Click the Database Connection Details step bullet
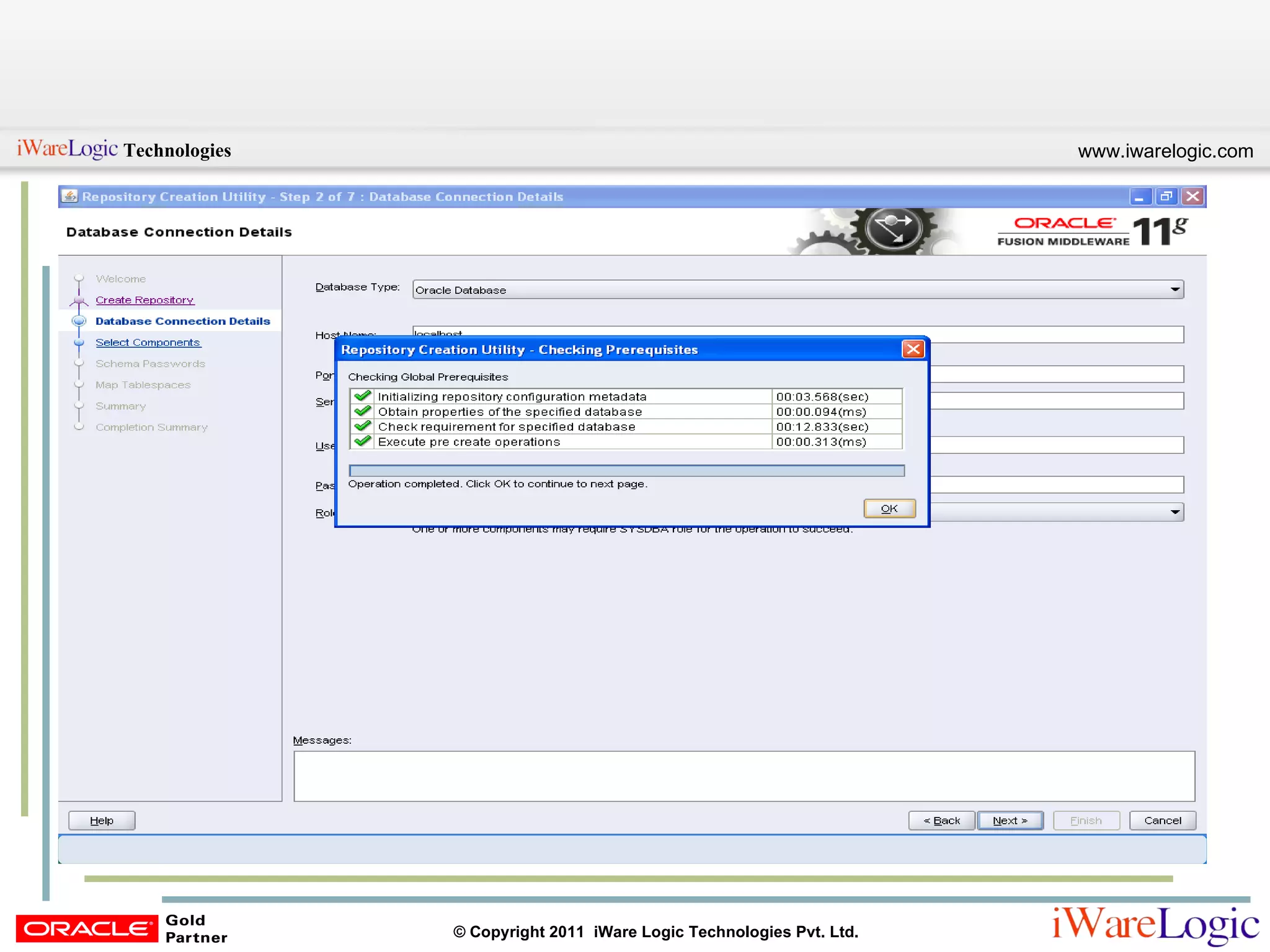 point(79,321)
